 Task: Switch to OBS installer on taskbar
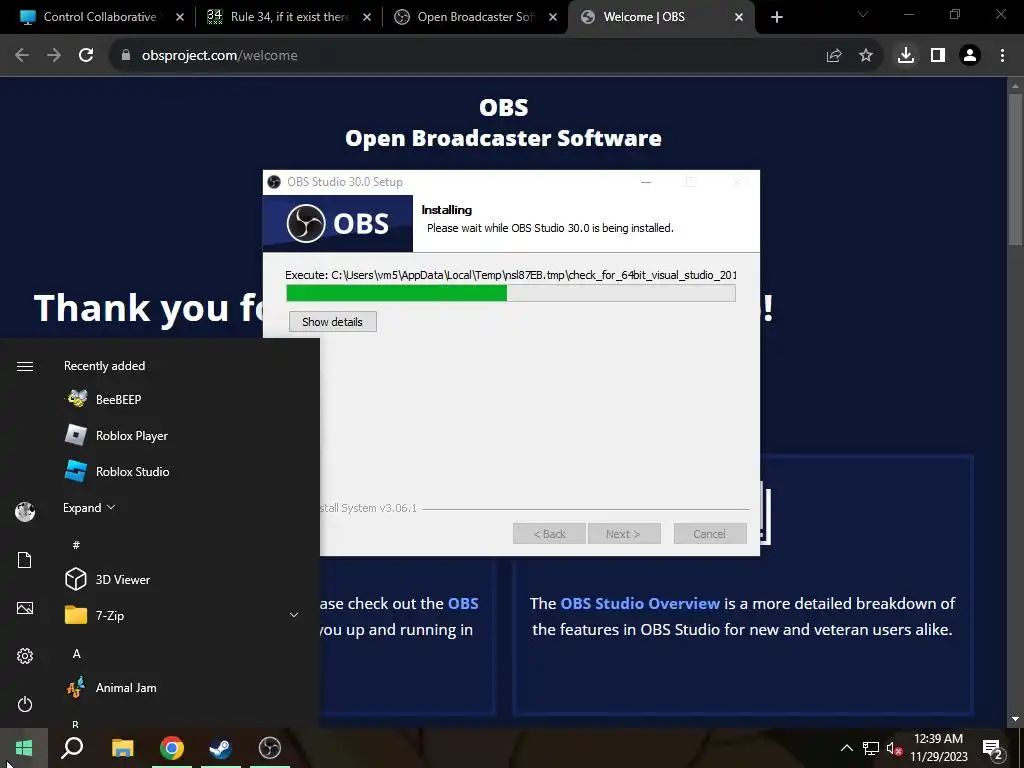point(269,748)
